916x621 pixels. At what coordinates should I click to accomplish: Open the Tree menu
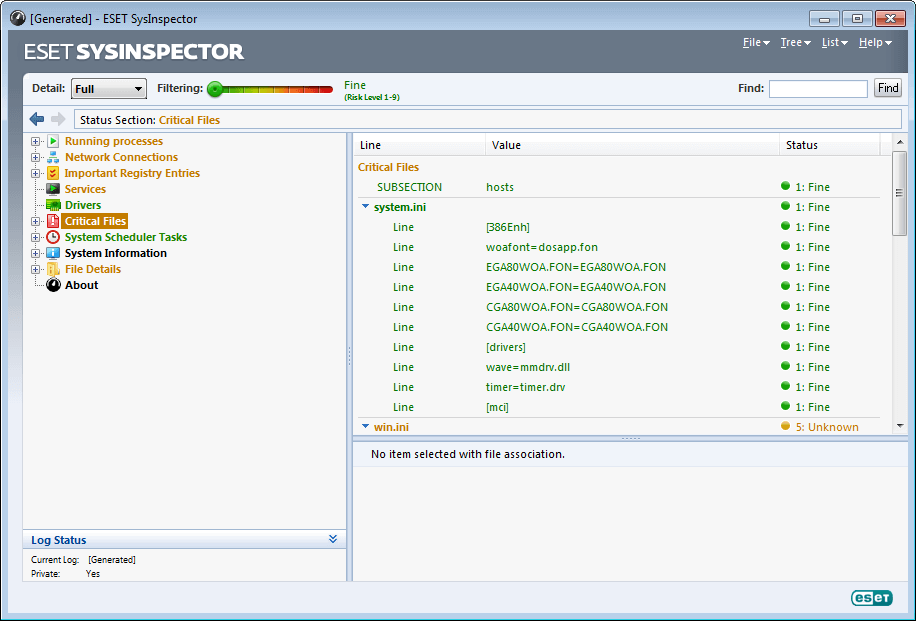(x=795, y=43)
